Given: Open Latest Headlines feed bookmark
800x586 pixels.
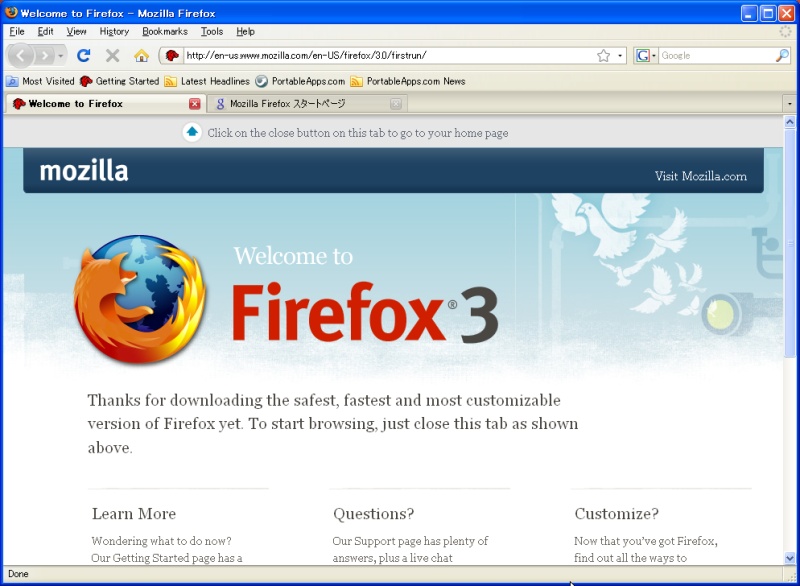Looking at the screenshot, I should point(207,81).
